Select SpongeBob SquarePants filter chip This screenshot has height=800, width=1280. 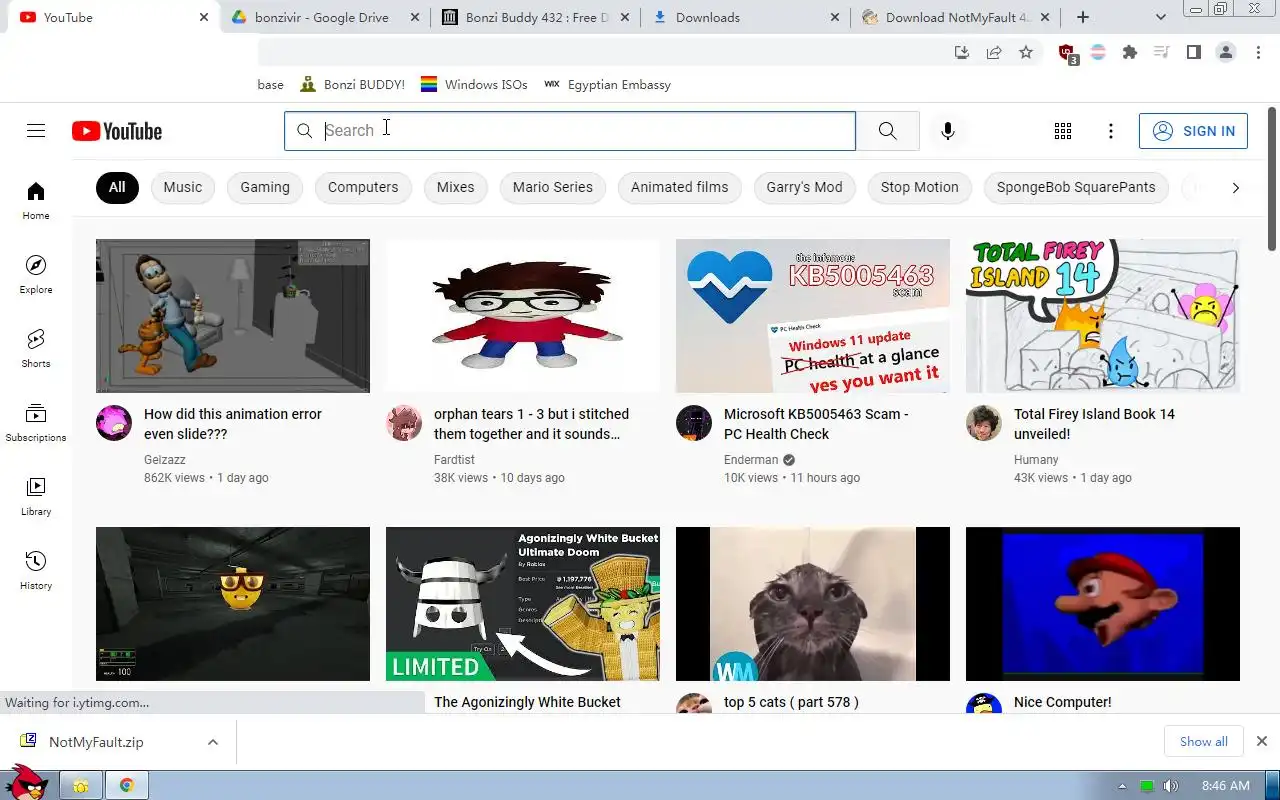[x=1076, y=187]
